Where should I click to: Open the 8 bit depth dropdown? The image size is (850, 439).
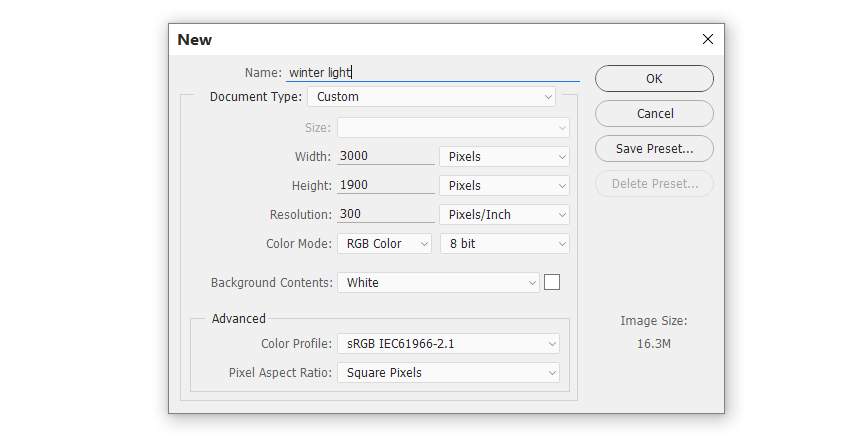pyautogui.click(x=504, y=244)
